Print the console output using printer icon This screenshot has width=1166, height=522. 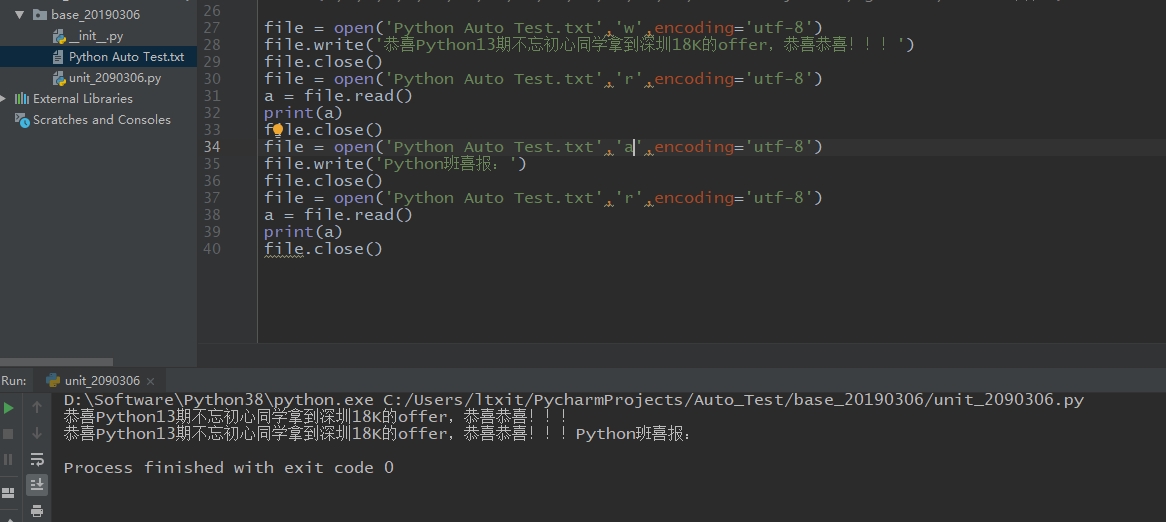click(x=37, y=511)
